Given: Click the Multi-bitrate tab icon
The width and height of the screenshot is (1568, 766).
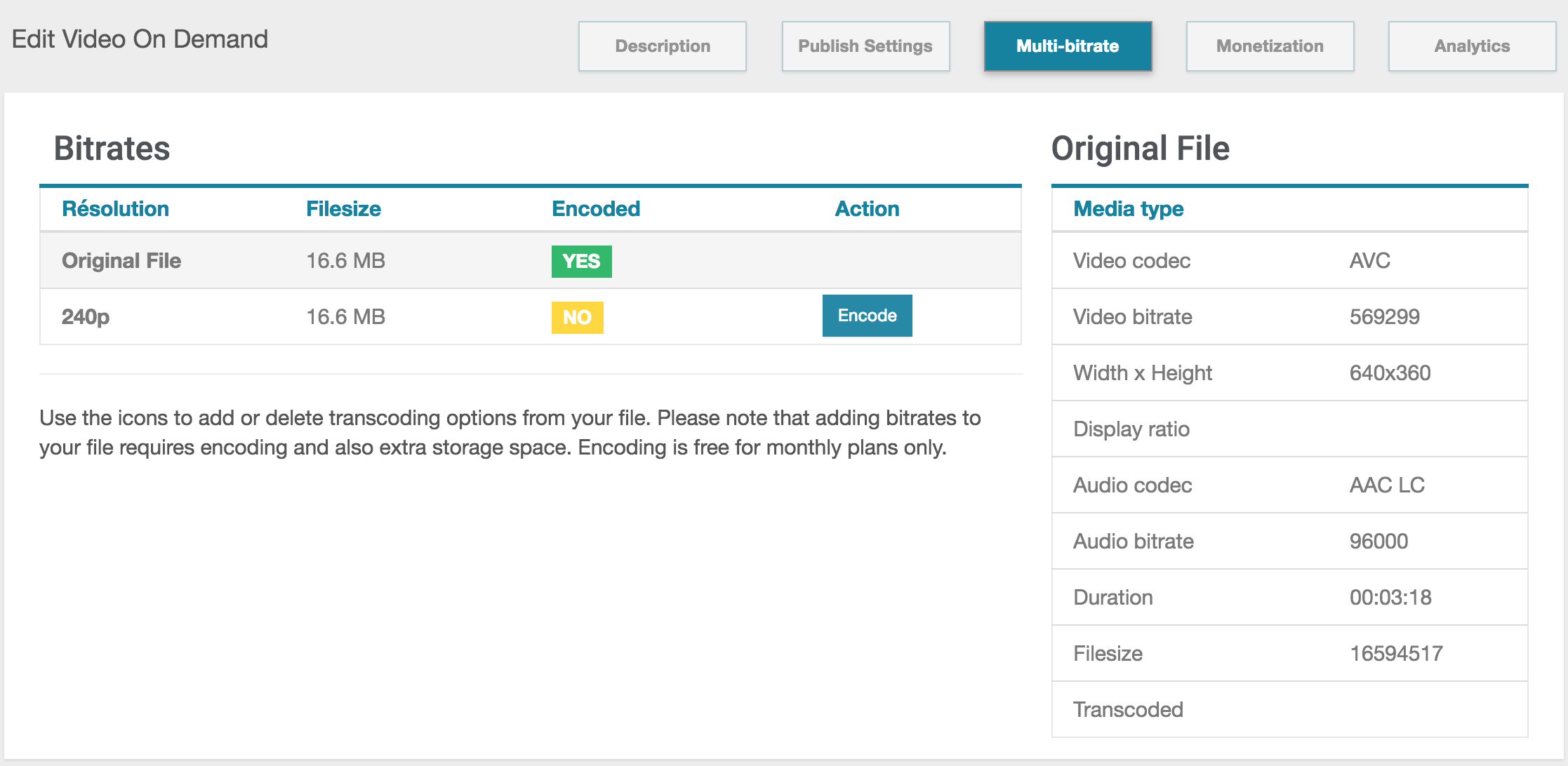Looking at the screenshot, I should click(x=1068, y=46).
